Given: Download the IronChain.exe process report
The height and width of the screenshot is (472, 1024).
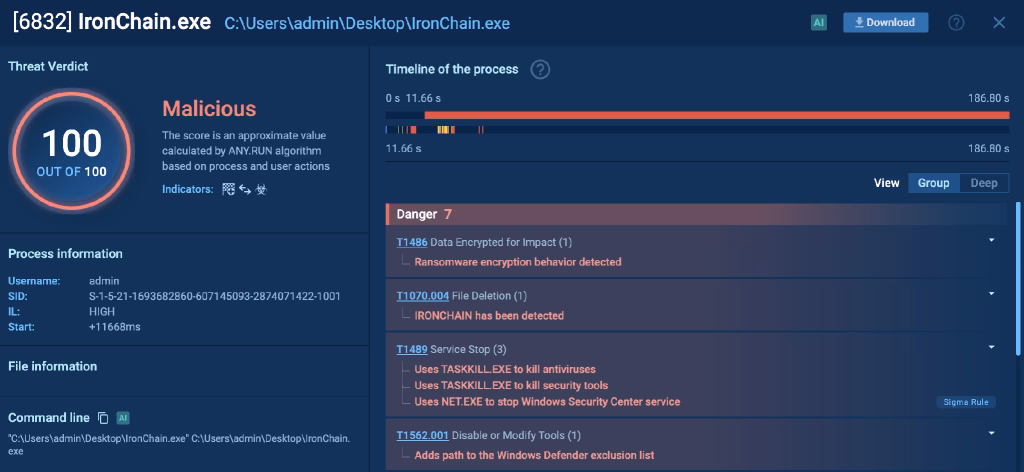Looking at the screenshot, I should (886, 23).
